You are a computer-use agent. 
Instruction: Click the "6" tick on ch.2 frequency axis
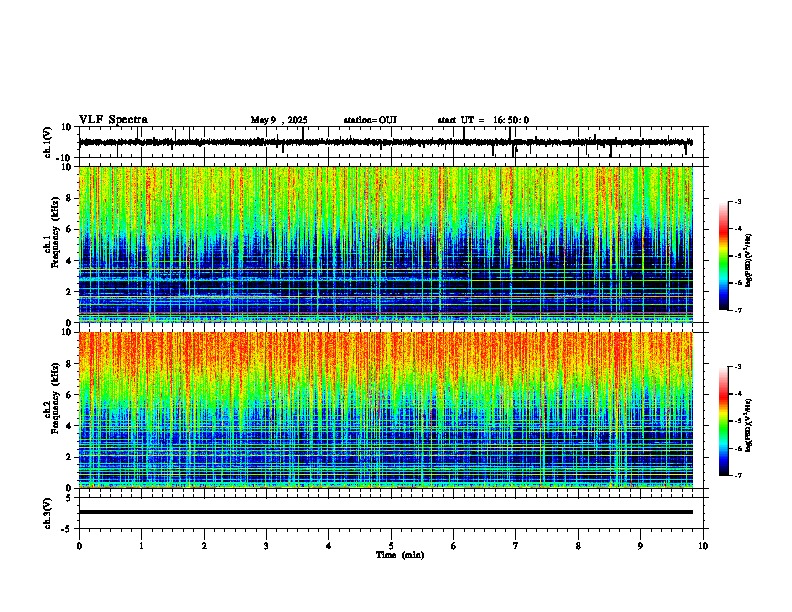click(x=70, y=395)
